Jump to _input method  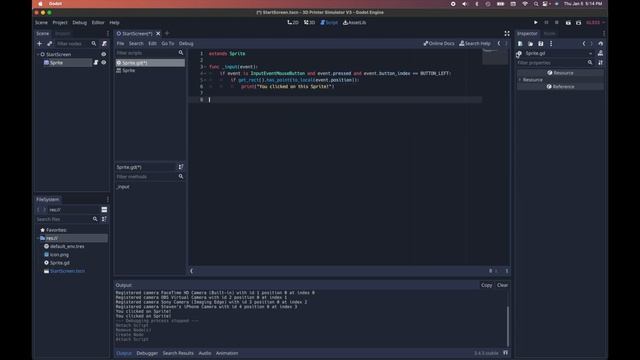coord(123,187)
